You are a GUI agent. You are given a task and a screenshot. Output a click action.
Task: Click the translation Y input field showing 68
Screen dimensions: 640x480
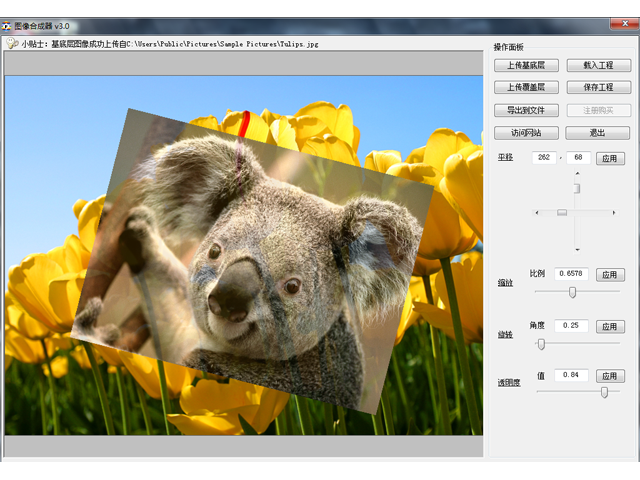(x=578, y=158)
